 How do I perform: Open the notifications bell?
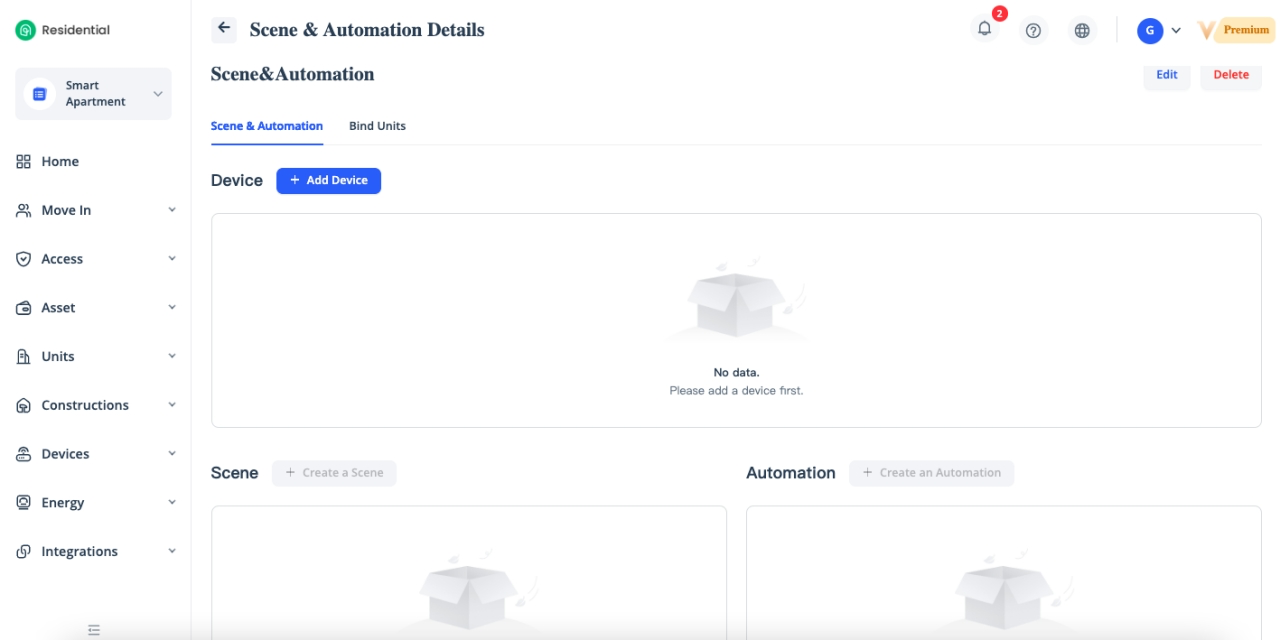pyautogui.click(x=985, y=29)
